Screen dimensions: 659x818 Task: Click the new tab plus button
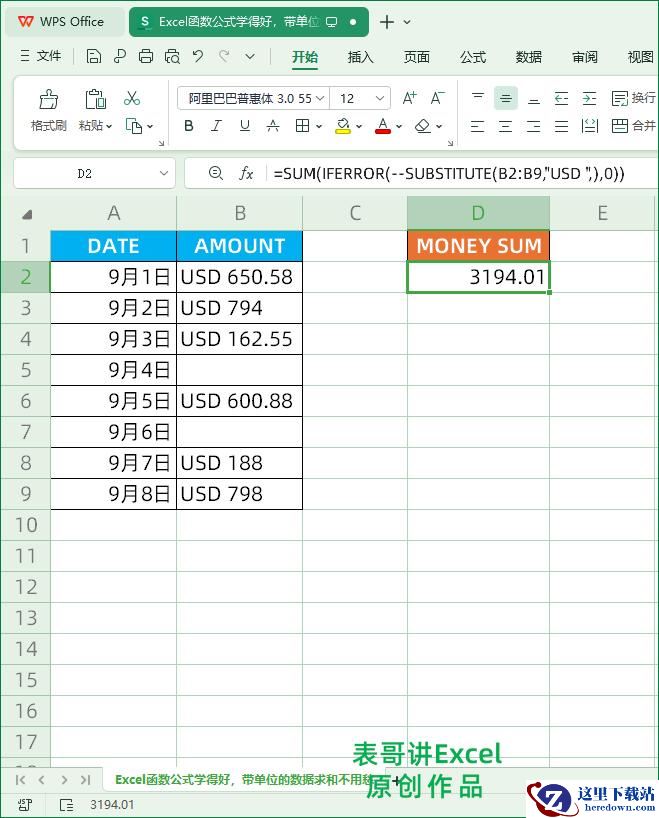coord(387,22)
